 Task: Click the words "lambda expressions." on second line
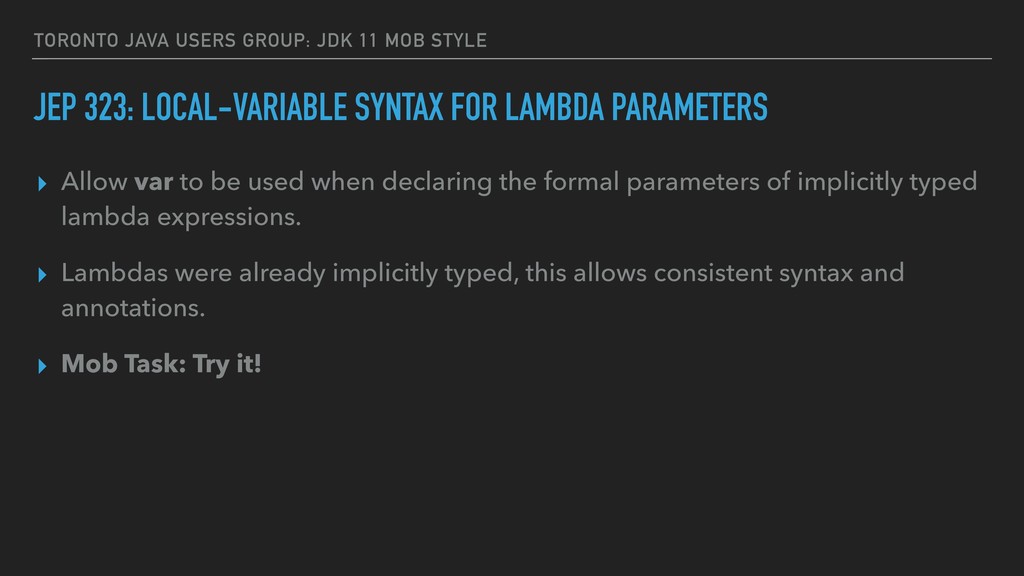[181, 217]
